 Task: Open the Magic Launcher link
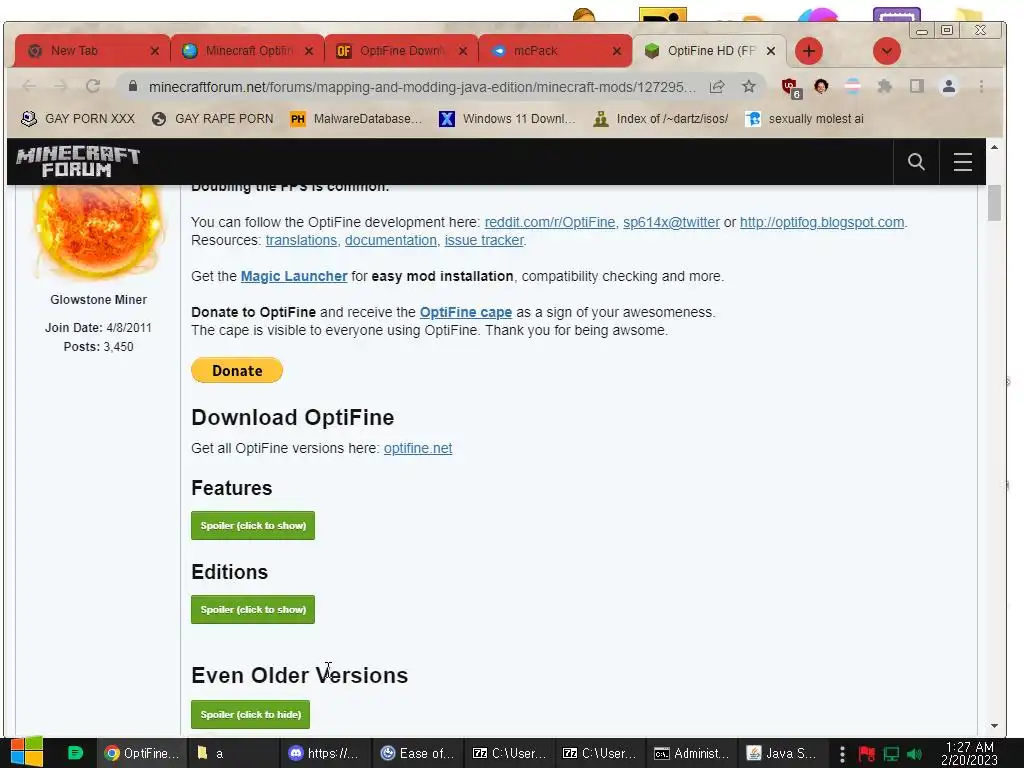[x=294, y=276]
